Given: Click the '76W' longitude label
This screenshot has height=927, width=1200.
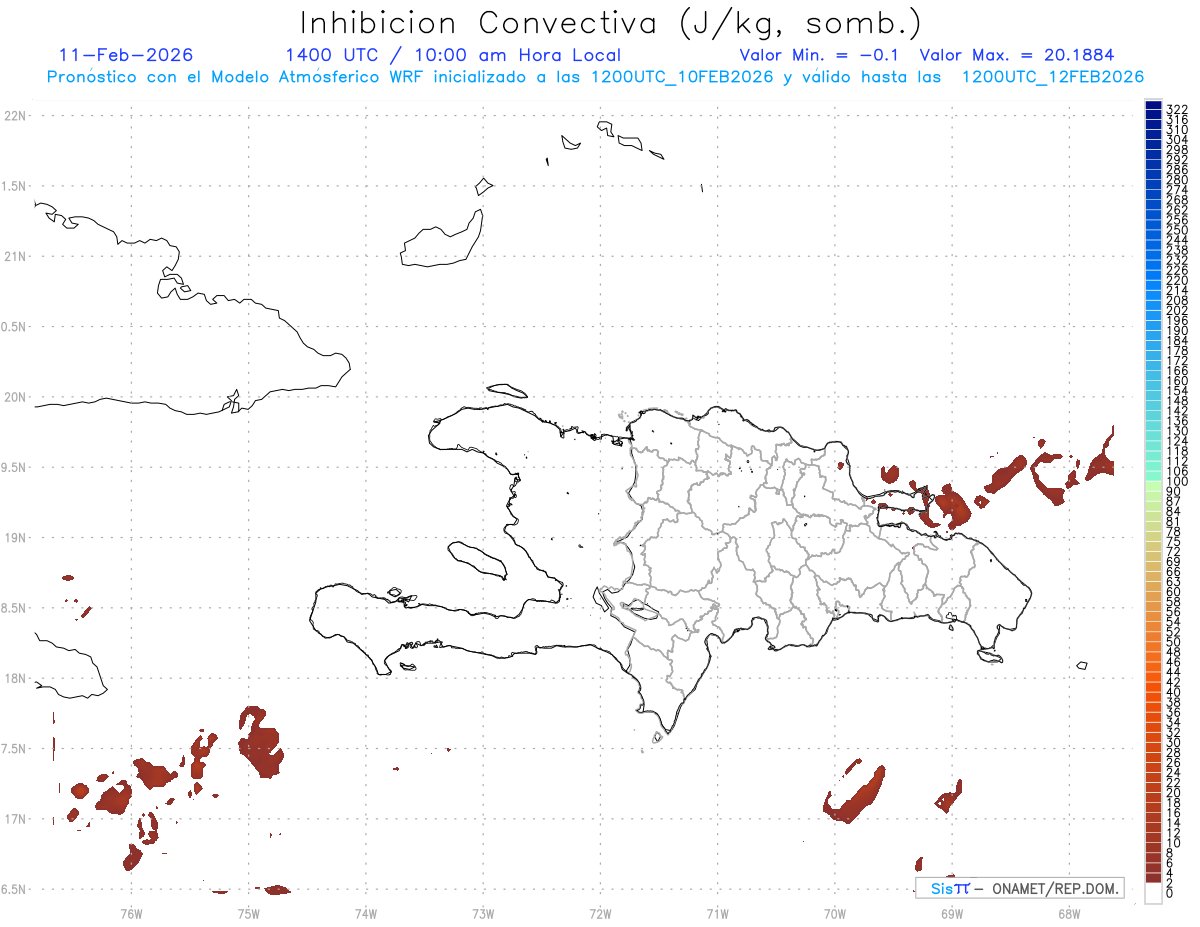Looking at the screenshot, I should click(x=131, y=913).
